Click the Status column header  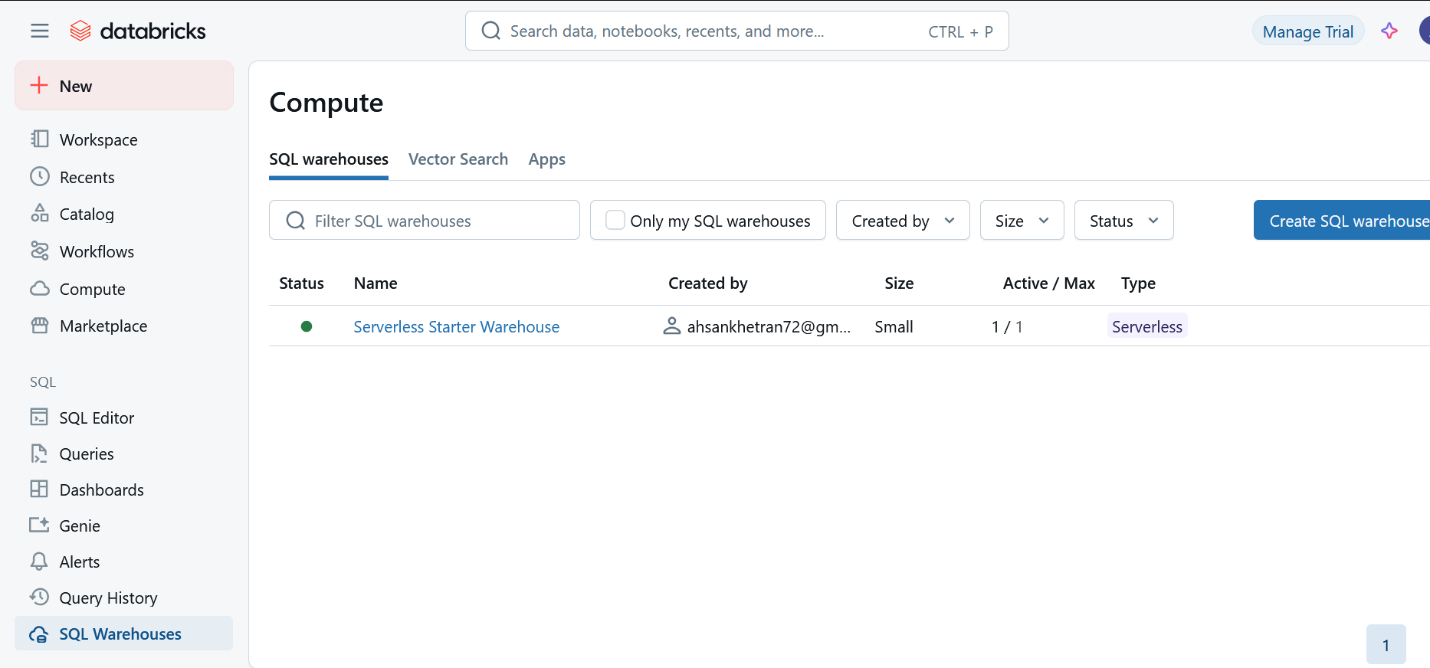(x=301, y=284)
